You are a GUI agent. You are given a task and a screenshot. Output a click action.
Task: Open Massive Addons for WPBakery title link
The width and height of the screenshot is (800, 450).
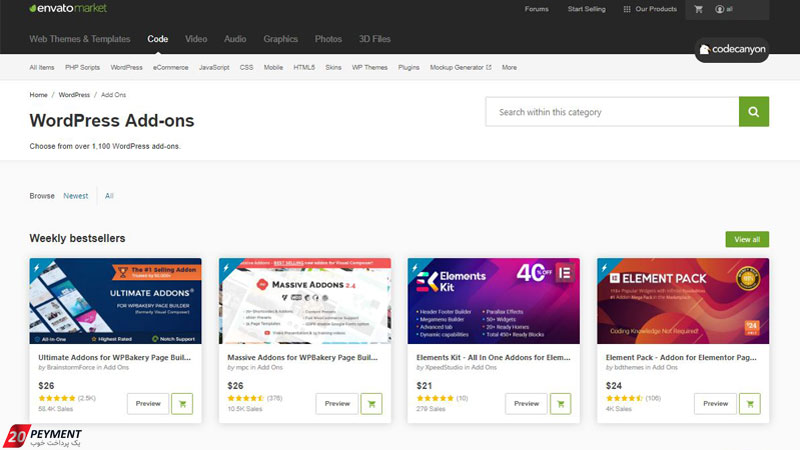(303, 358)
